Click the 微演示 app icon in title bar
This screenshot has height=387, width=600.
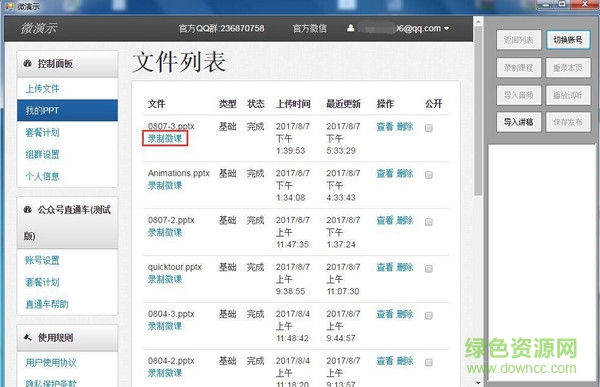click(x=9, y=6)
